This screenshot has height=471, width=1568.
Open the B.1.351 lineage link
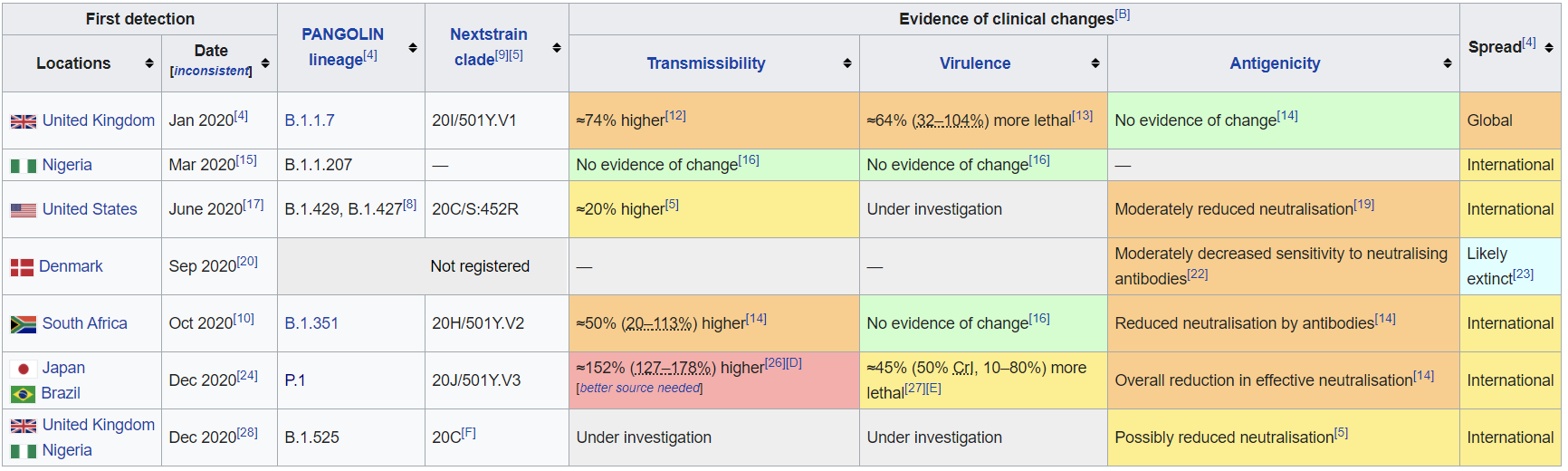311,323
